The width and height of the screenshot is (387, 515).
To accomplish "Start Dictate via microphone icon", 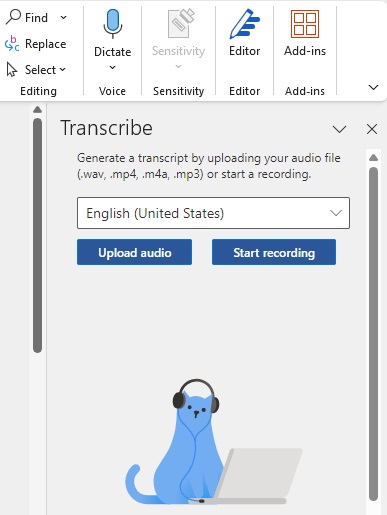I will click(113, 24).
